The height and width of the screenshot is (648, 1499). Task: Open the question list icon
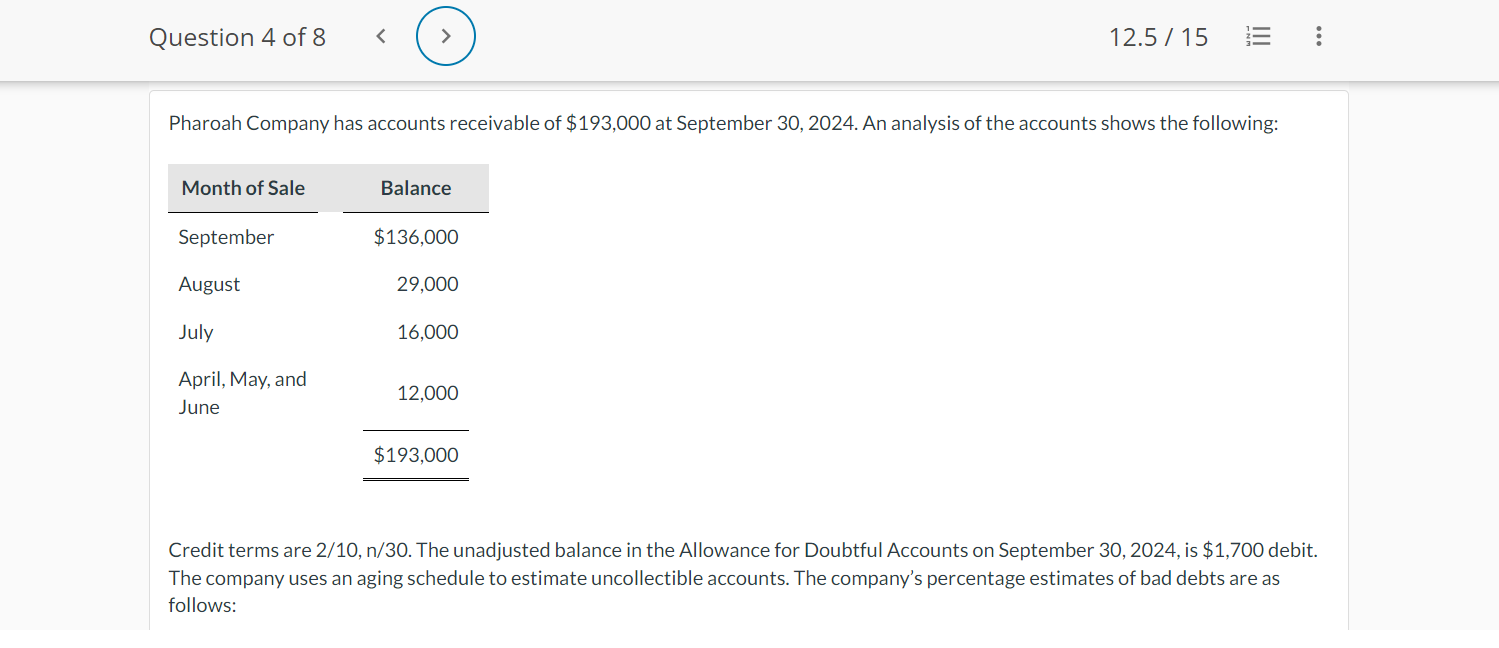[x=1257, y=38]
